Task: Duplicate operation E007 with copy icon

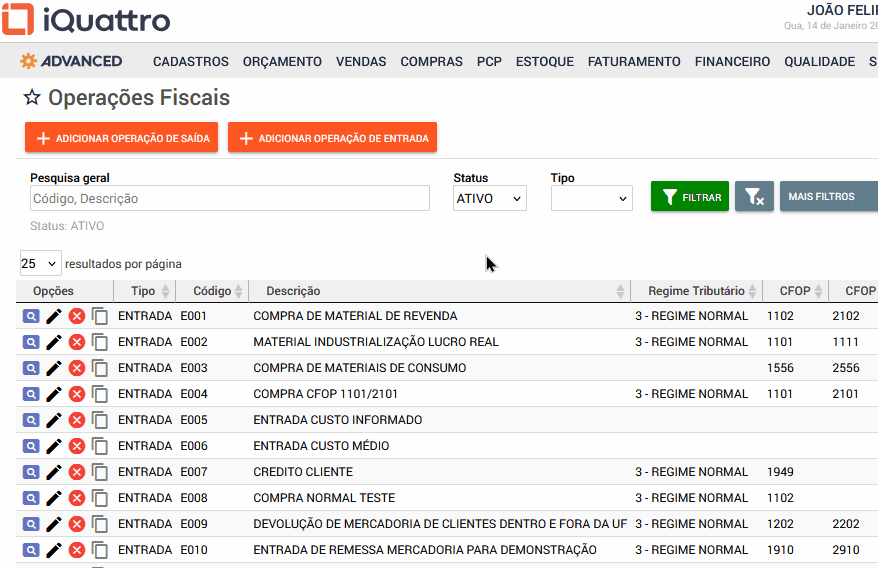Action: coord(100,472)
